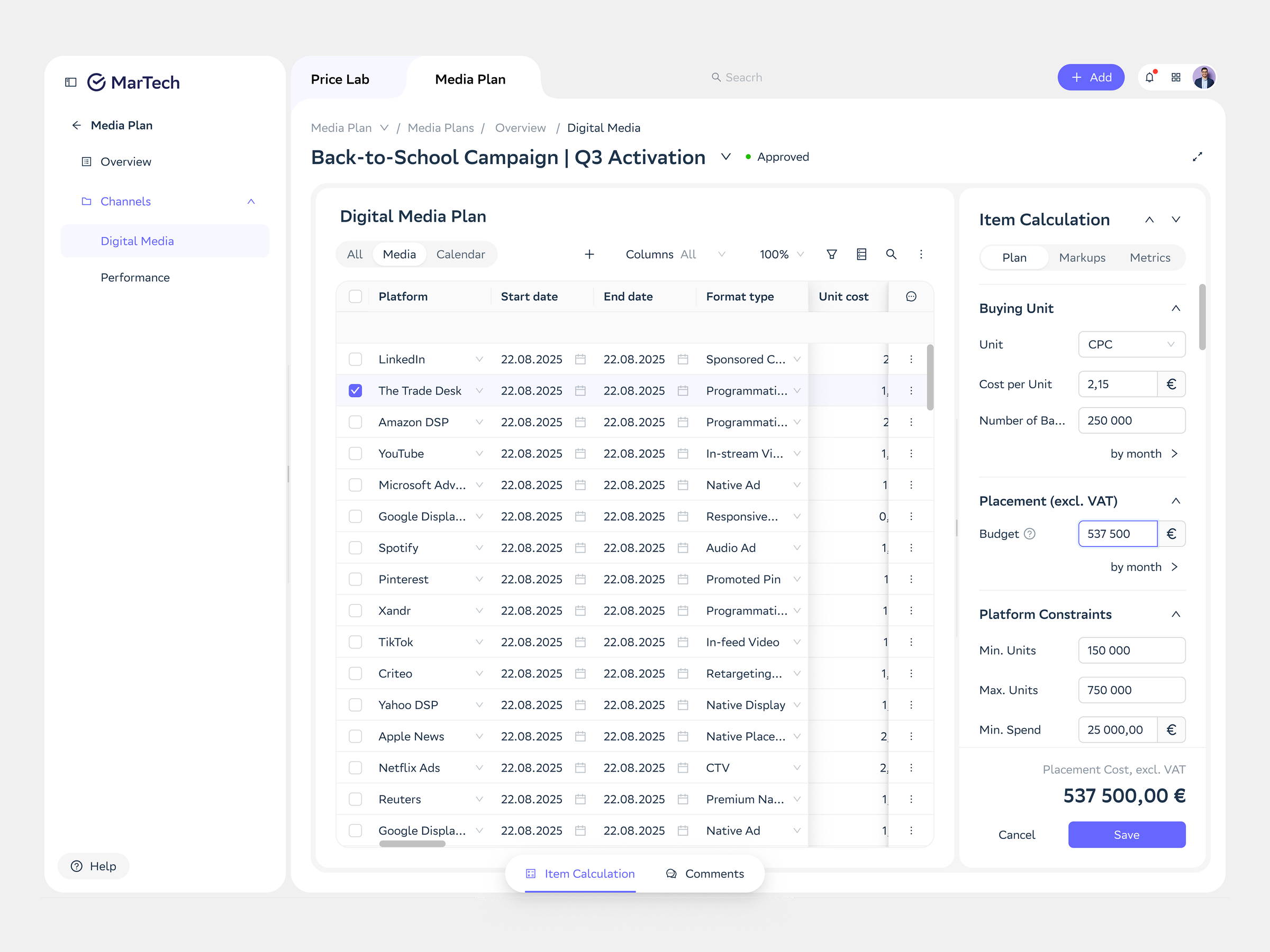Image resolution: width=1270 pixels, height=952 pixels.
Task: Change row density icon
Action: tap(861, 254)
